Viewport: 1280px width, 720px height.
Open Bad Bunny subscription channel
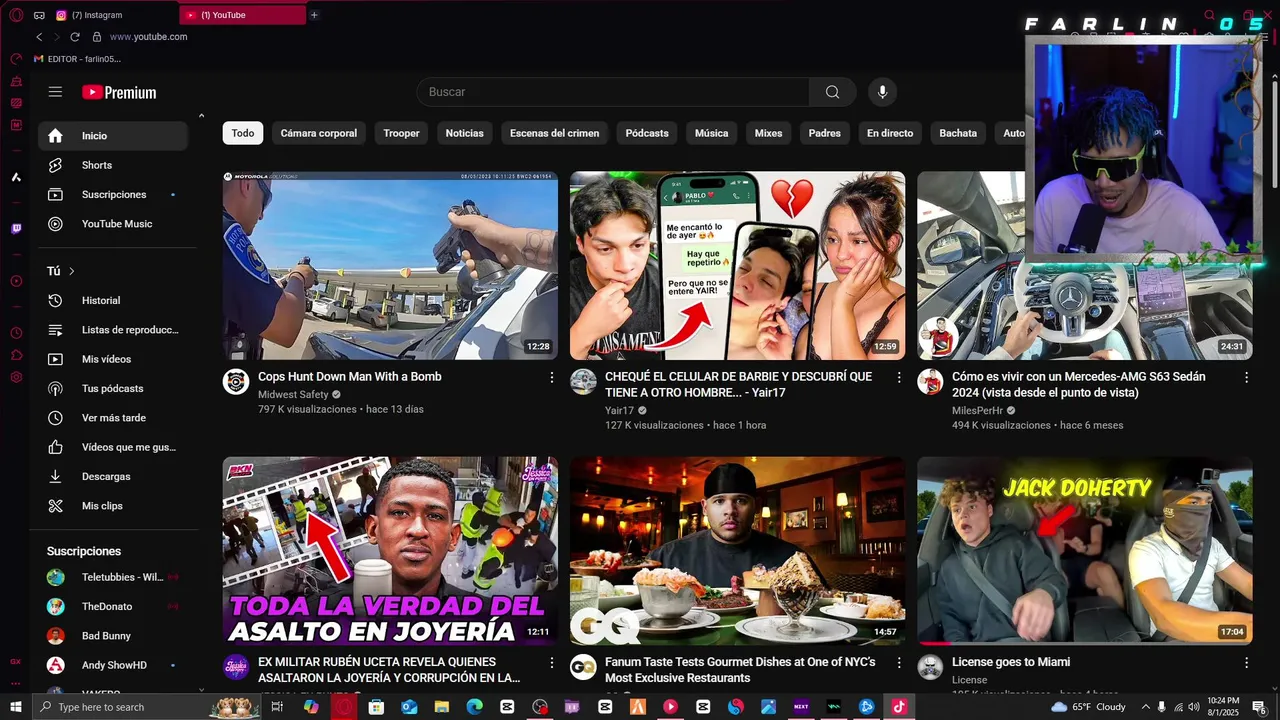click(113, 636)
